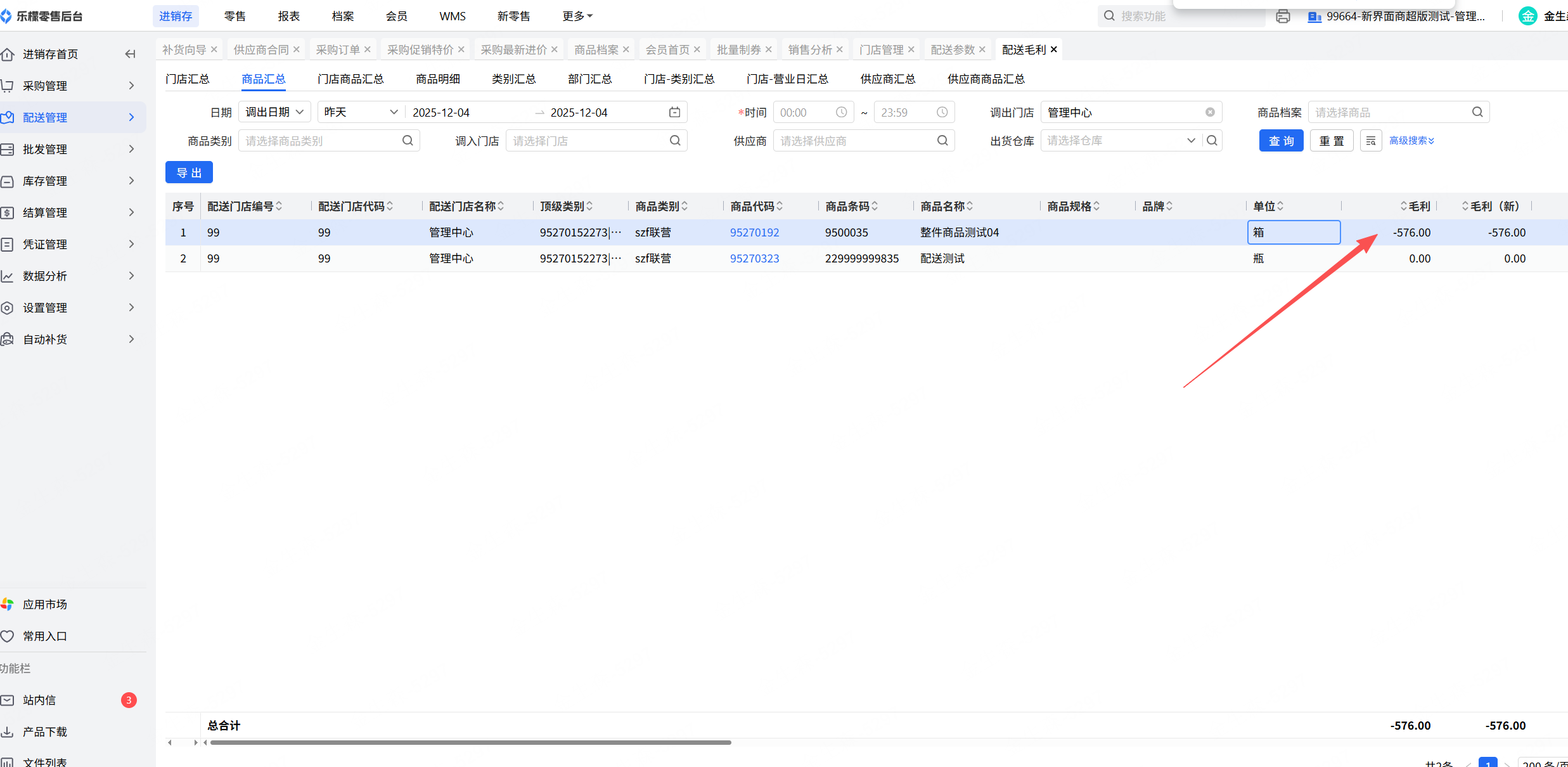The image size is (1568, 767).
Task: Click the search icon in 供应商 field
Action: click(942, 141)
